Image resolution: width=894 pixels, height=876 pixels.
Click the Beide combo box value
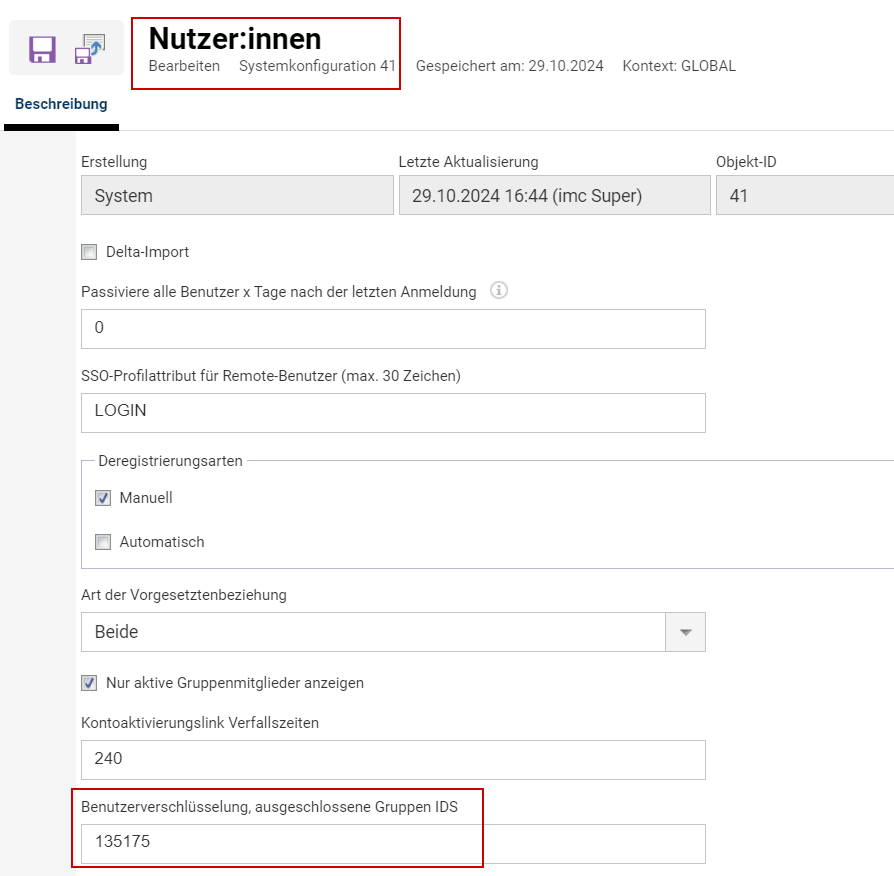(372, 632)
